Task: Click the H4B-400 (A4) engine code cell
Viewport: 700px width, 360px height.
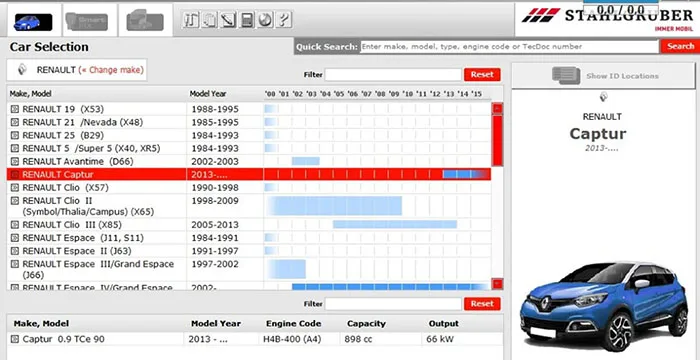Action: coord(291,339)
